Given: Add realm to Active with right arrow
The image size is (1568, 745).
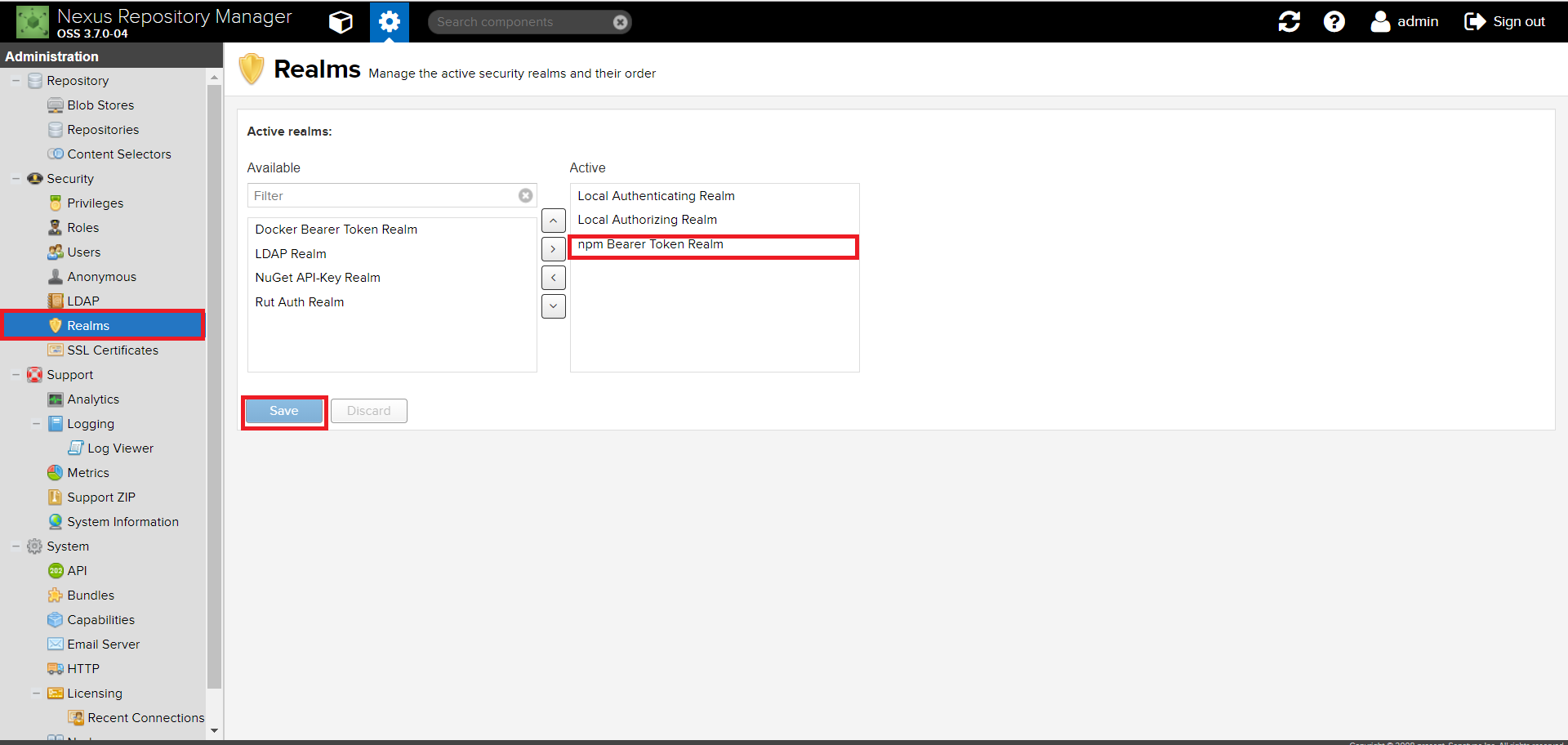Looking at the screenshot, I should click(554, 249).
